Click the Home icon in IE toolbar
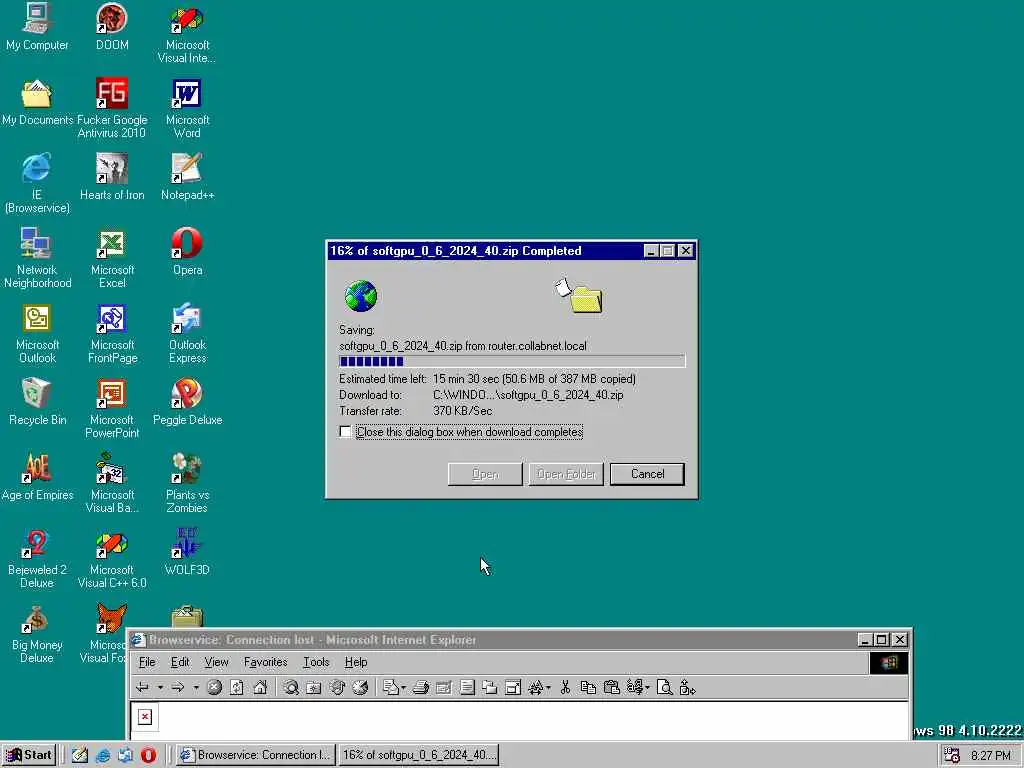The image size is (1024, 768). point(260,687)
